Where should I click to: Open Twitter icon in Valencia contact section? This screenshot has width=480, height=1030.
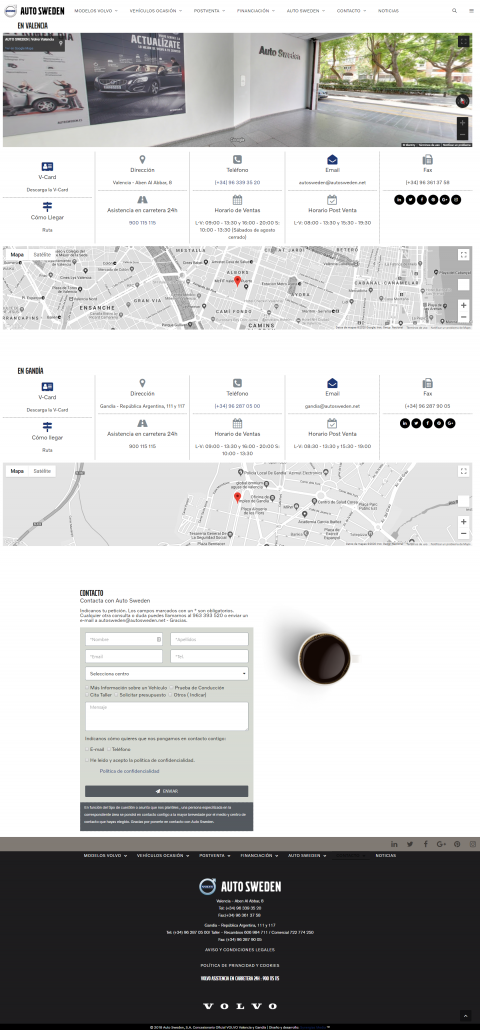(x=410, y=200)
